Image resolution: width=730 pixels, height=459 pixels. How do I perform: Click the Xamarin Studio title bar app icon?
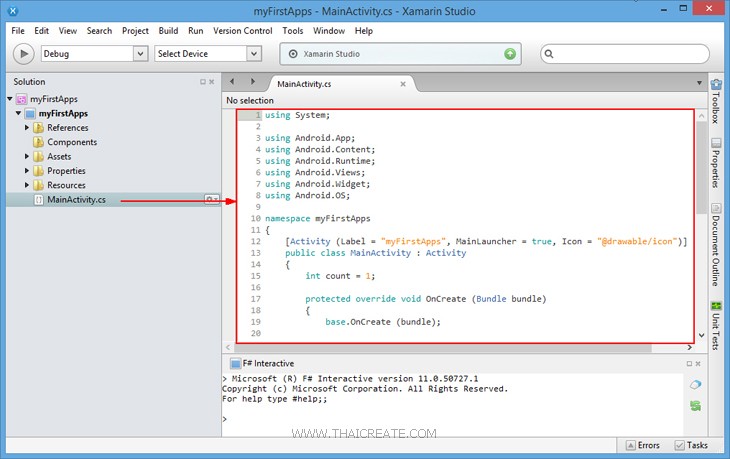[13, 10]
